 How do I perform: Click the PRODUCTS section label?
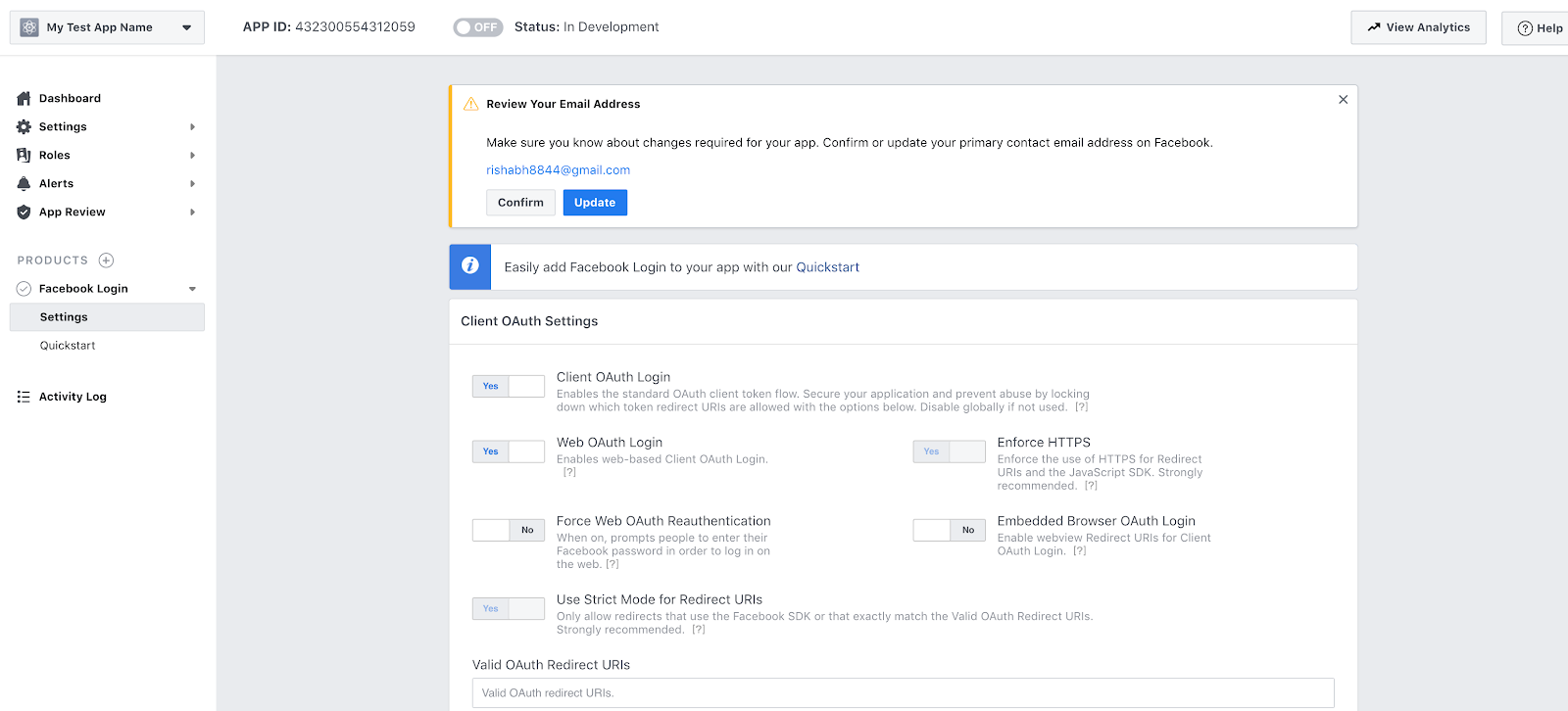(53, 261)
